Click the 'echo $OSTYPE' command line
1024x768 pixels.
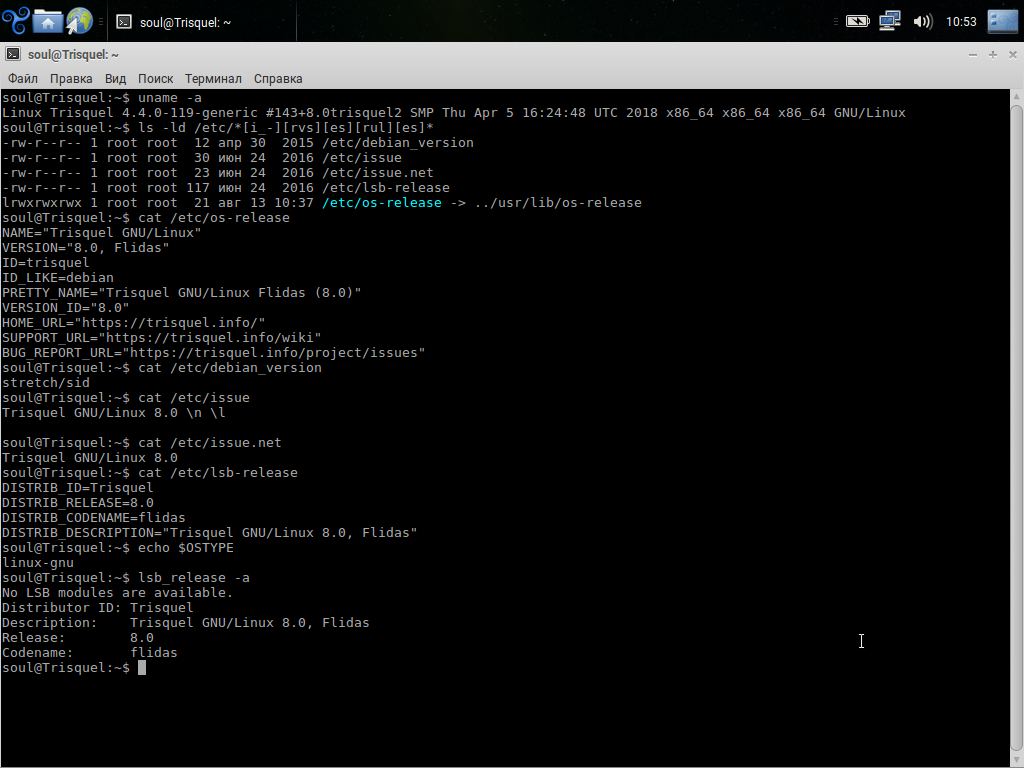click(118, 549)
